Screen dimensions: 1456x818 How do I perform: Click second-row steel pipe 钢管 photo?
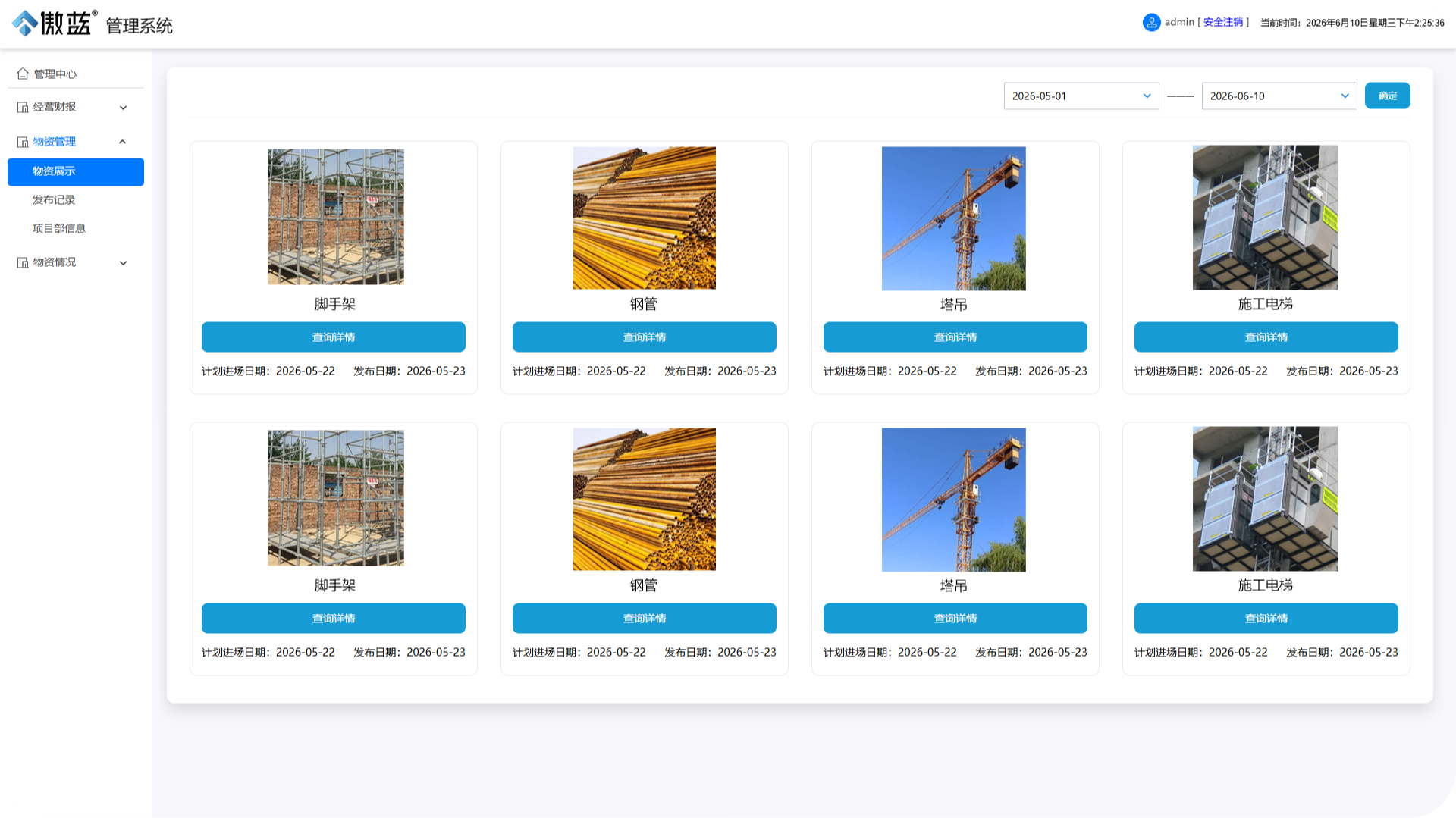645,500
